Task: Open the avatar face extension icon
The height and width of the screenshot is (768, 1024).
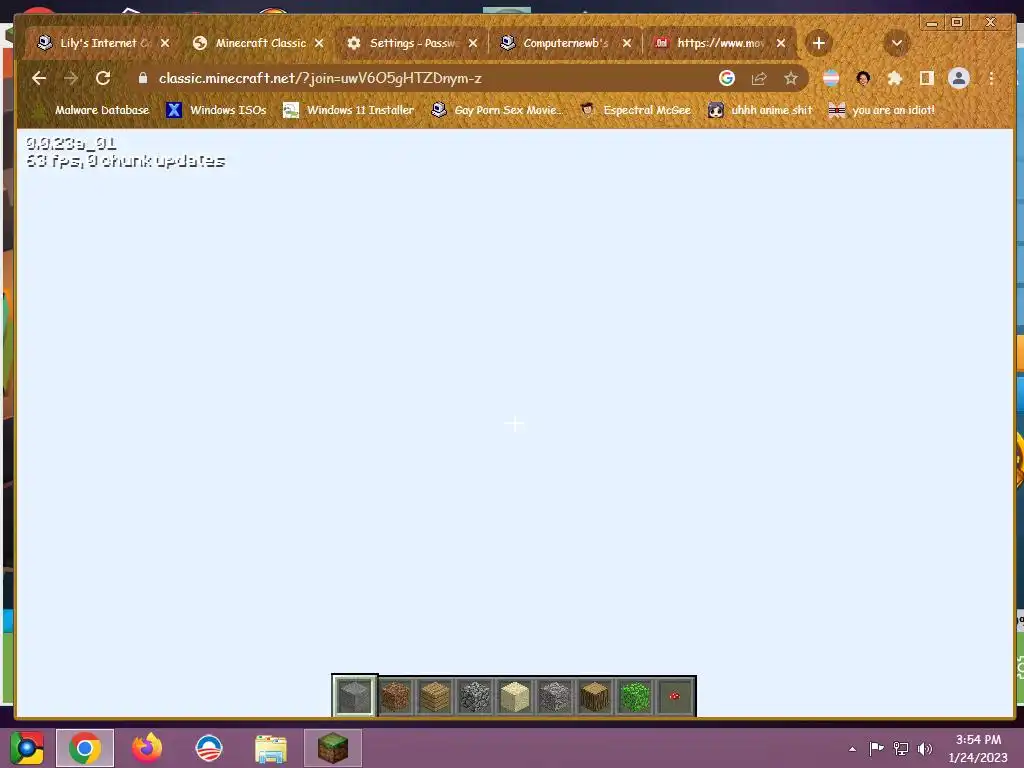Action: [863, 78]
